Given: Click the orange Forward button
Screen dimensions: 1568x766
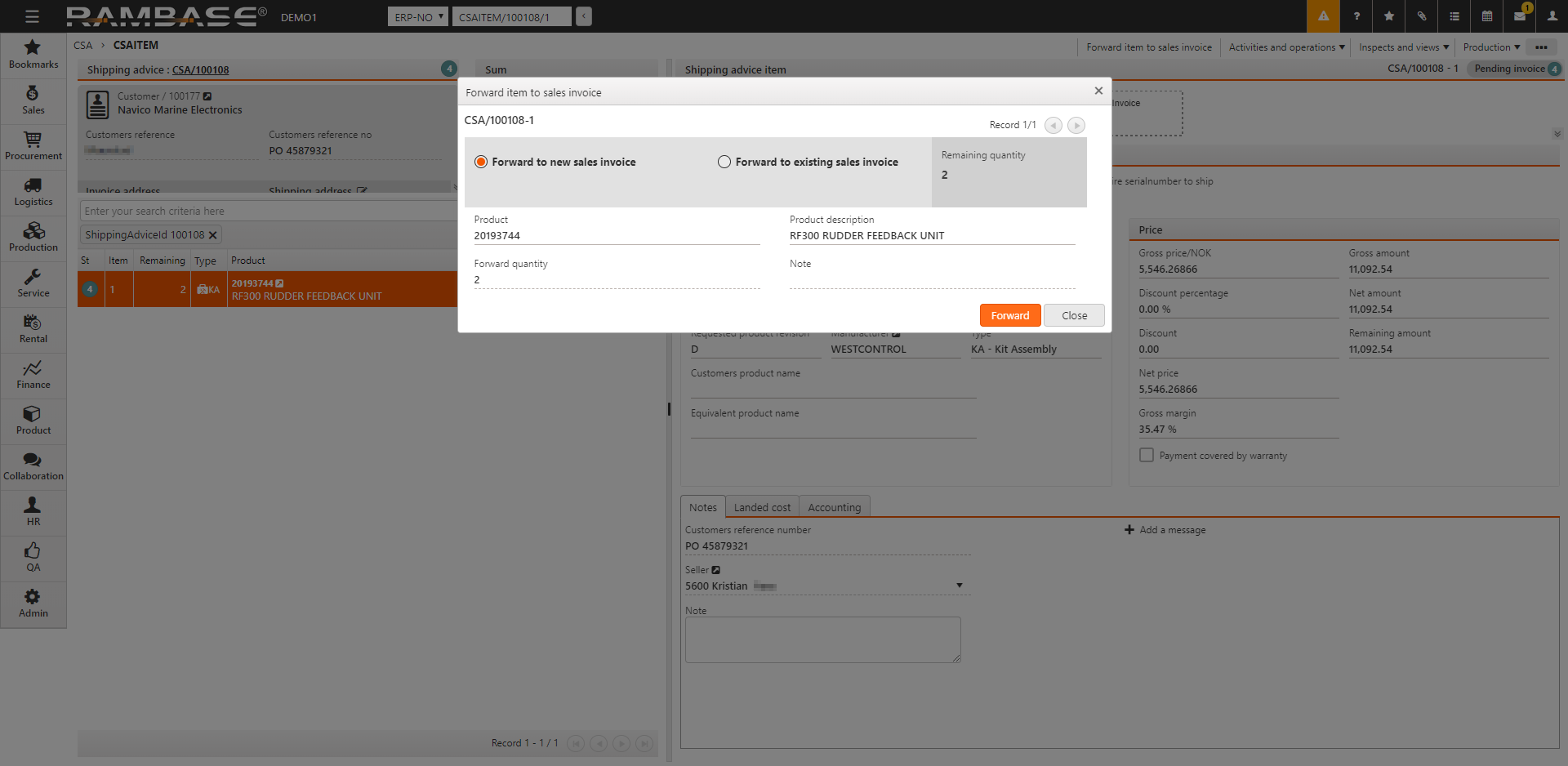Looking at the screenshot, I should tap(1009, 315).
